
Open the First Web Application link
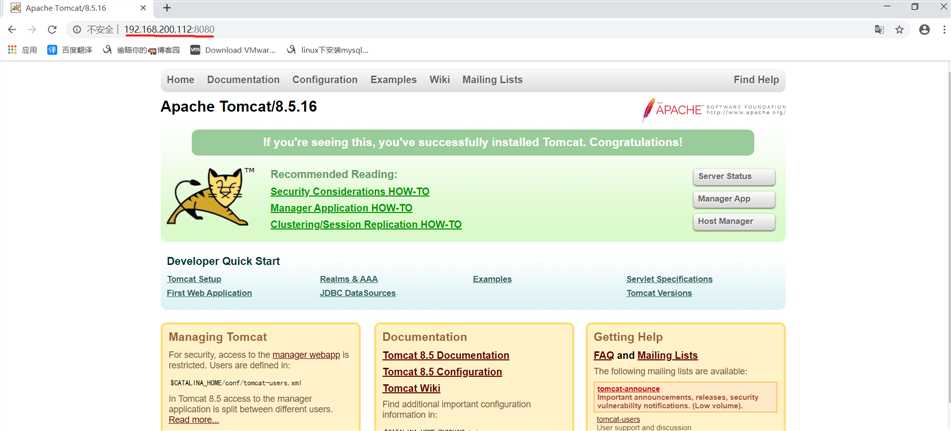[x=209, y=293]
